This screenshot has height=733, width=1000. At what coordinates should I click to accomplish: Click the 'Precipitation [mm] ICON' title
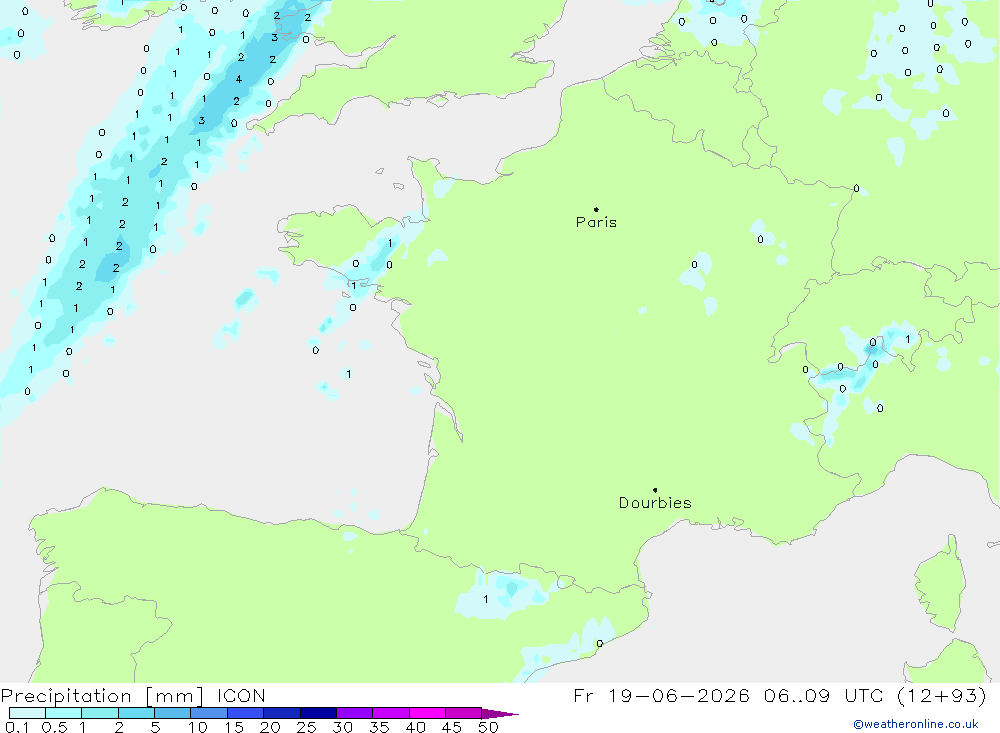pyautogui.click(x=133, y=695)
